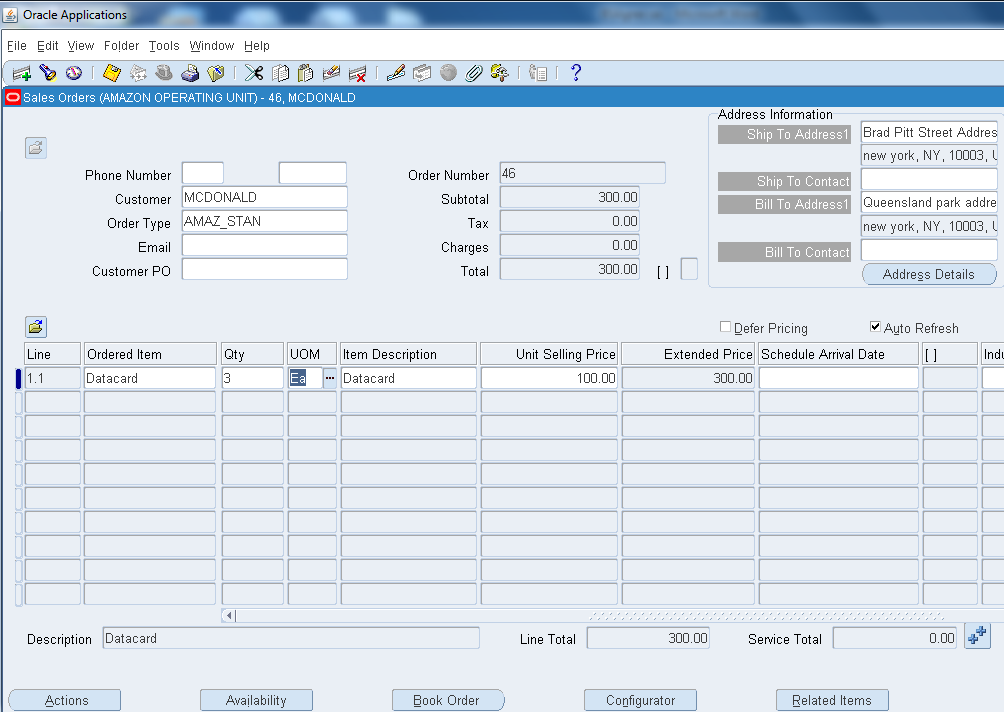Image resolution: width=1004 pixels, height=712 pixels.
Task: Click the Order Type field AMAZ_STAN
Action: point(264,221)
